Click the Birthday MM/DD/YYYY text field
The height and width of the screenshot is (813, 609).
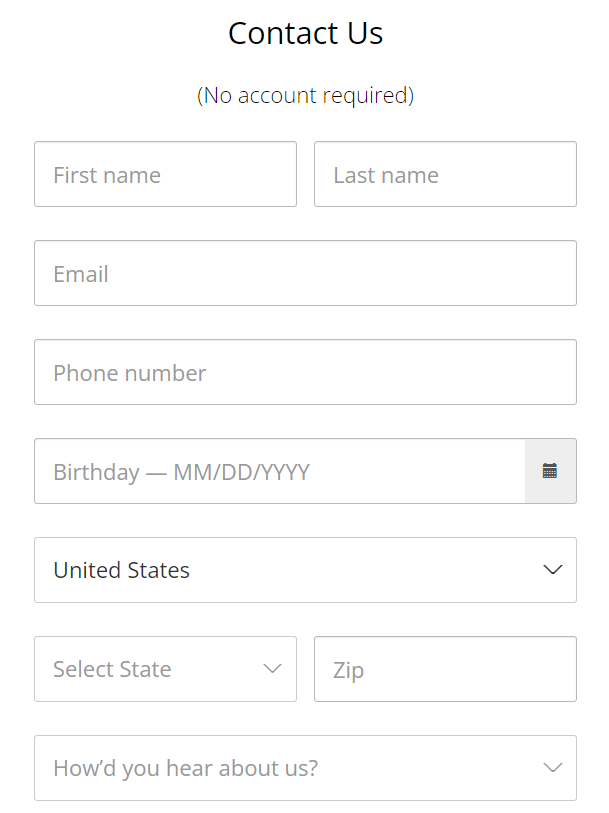coord(280,471)
